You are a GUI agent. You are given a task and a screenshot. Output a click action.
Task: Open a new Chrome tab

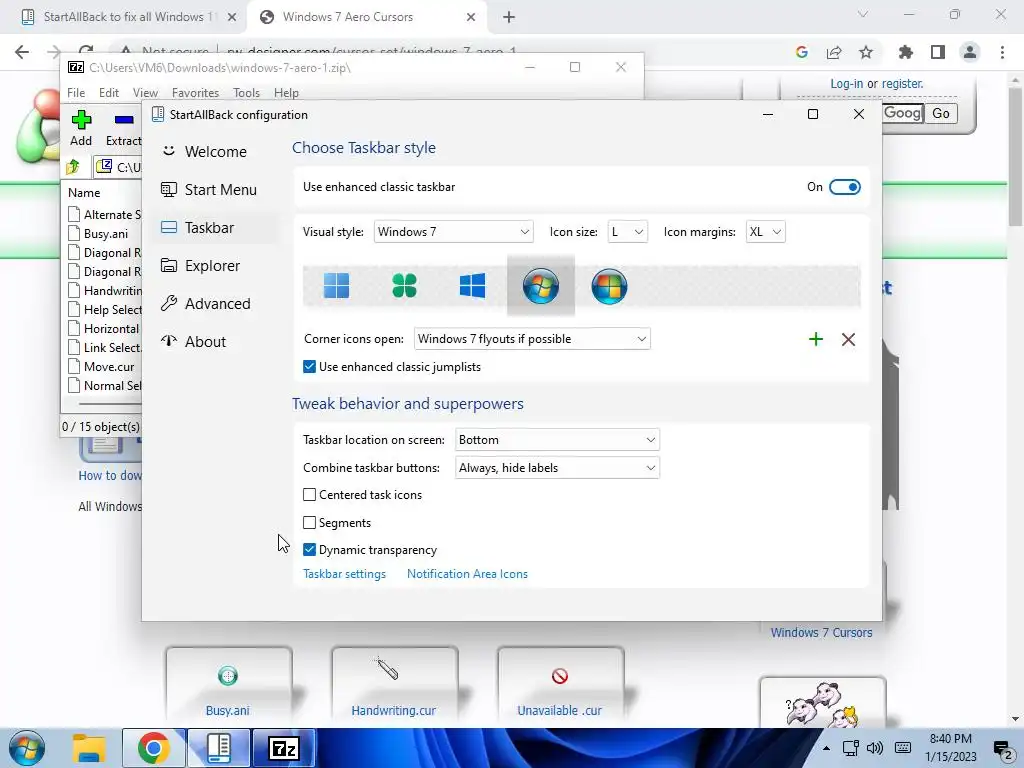coord(509,18)
